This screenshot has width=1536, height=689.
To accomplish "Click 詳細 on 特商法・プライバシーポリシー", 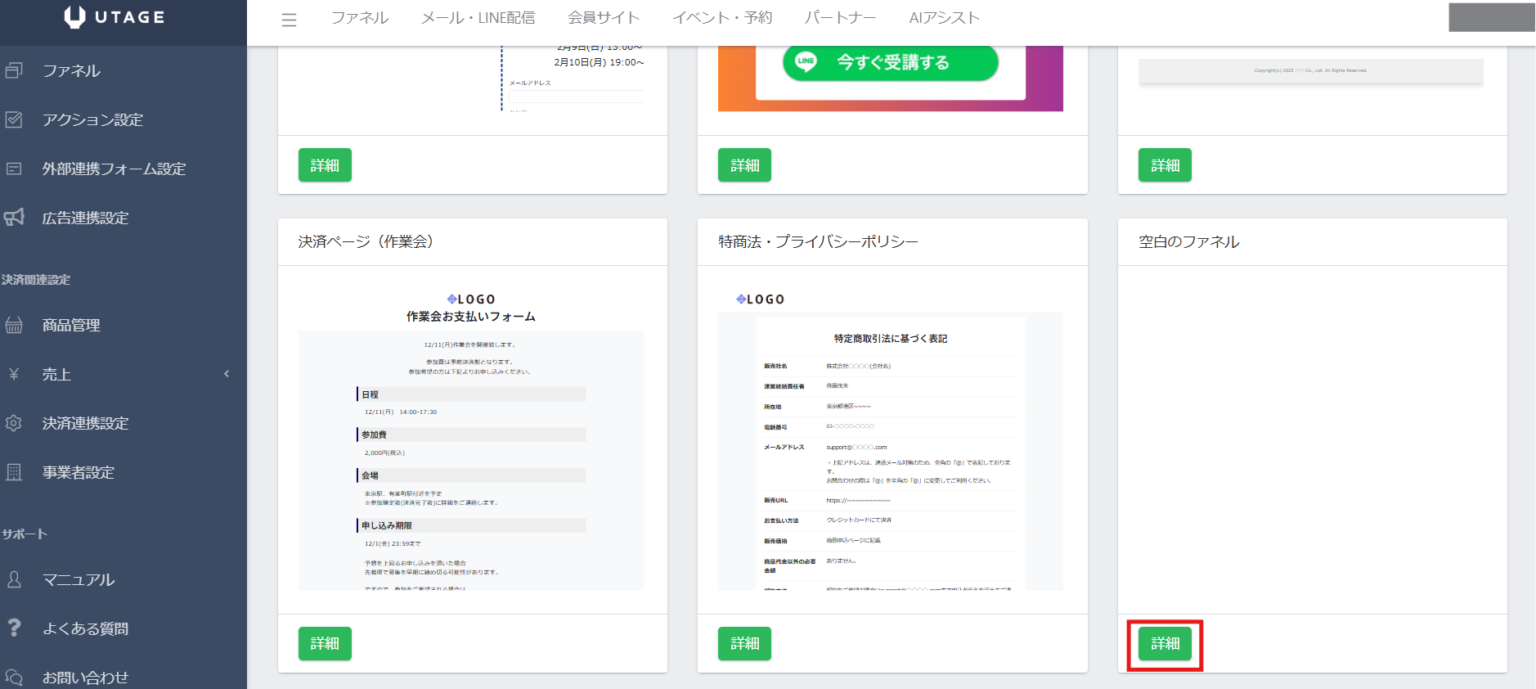I will (745, 643).
